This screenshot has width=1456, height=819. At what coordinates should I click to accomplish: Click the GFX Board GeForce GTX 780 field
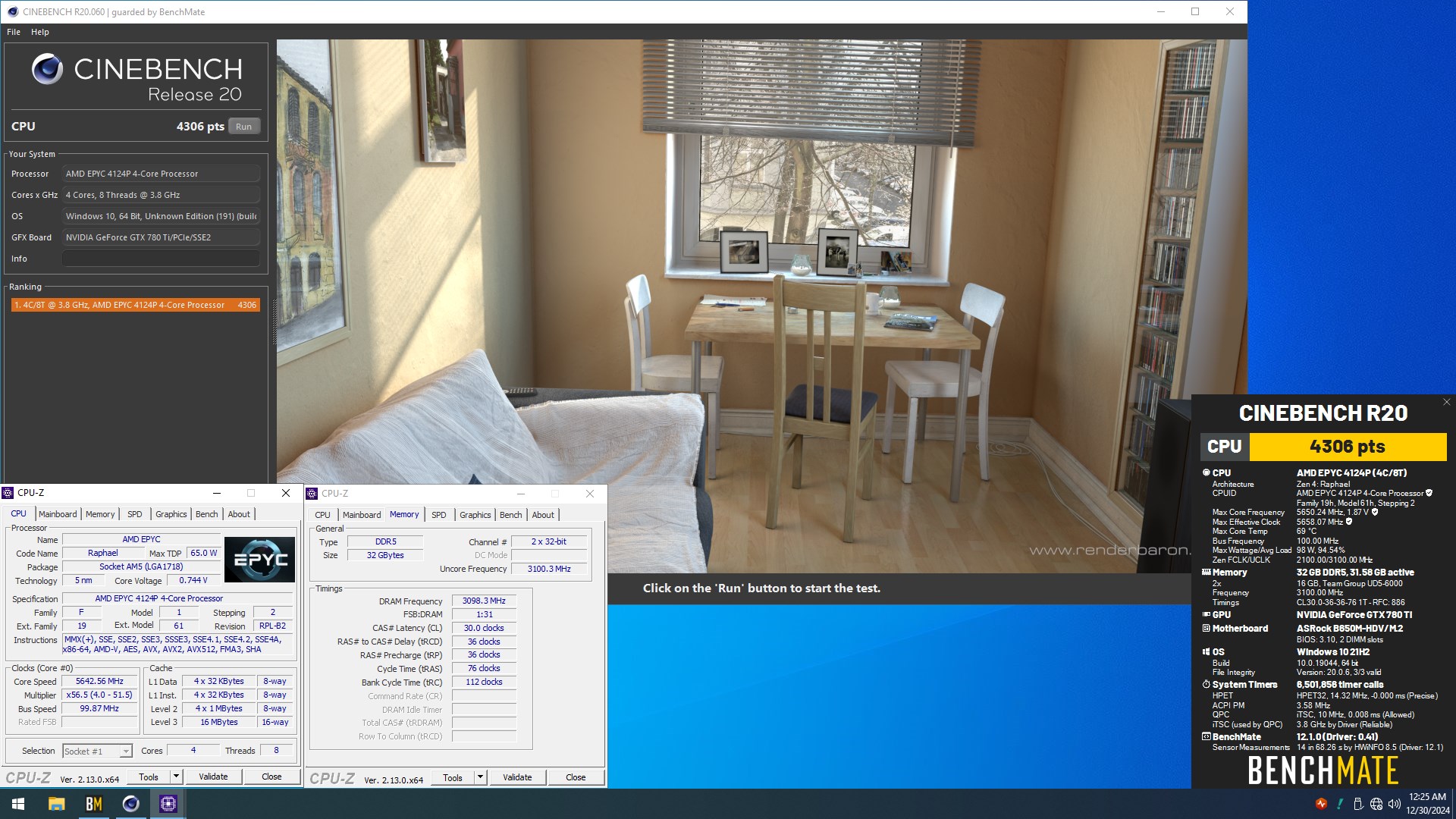coord(161,237)
